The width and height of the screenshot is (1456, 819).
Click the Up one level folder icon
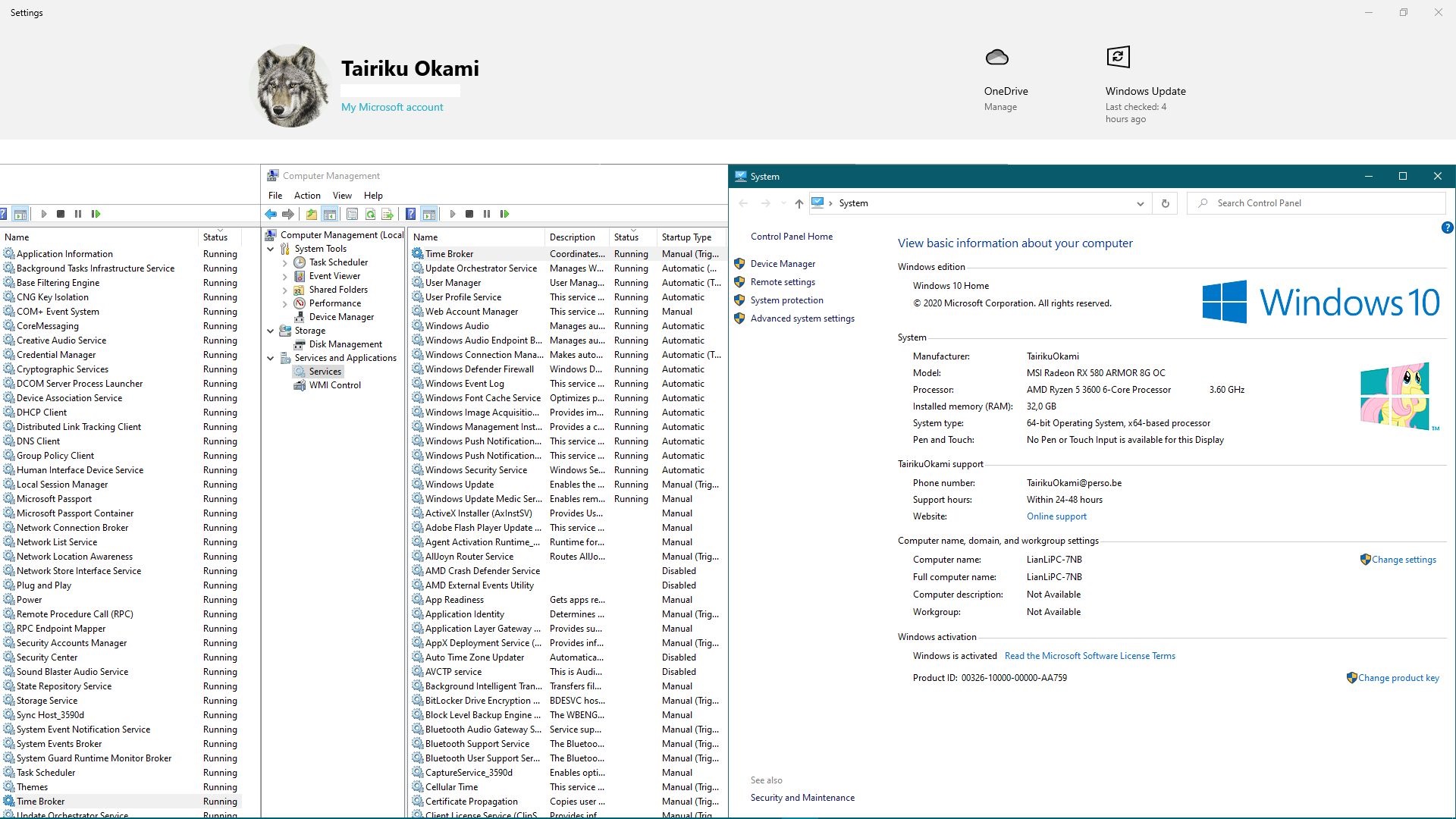click(312, 214)
